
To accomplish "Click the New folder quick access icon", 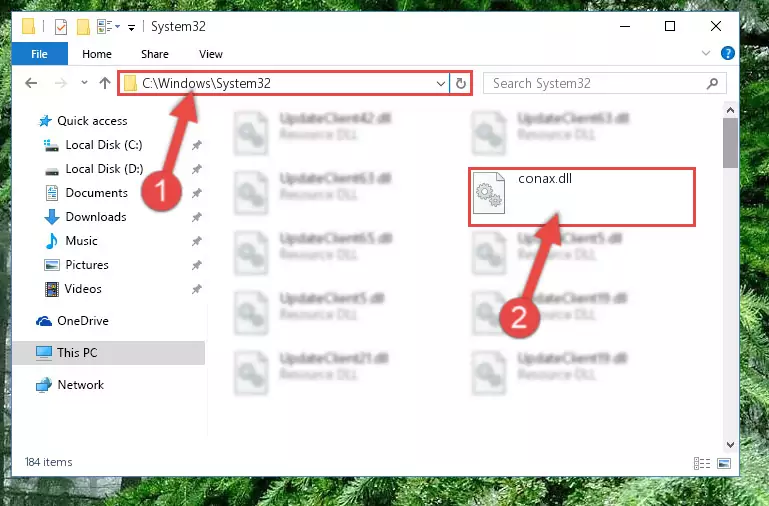I will (x=83, y=26).
